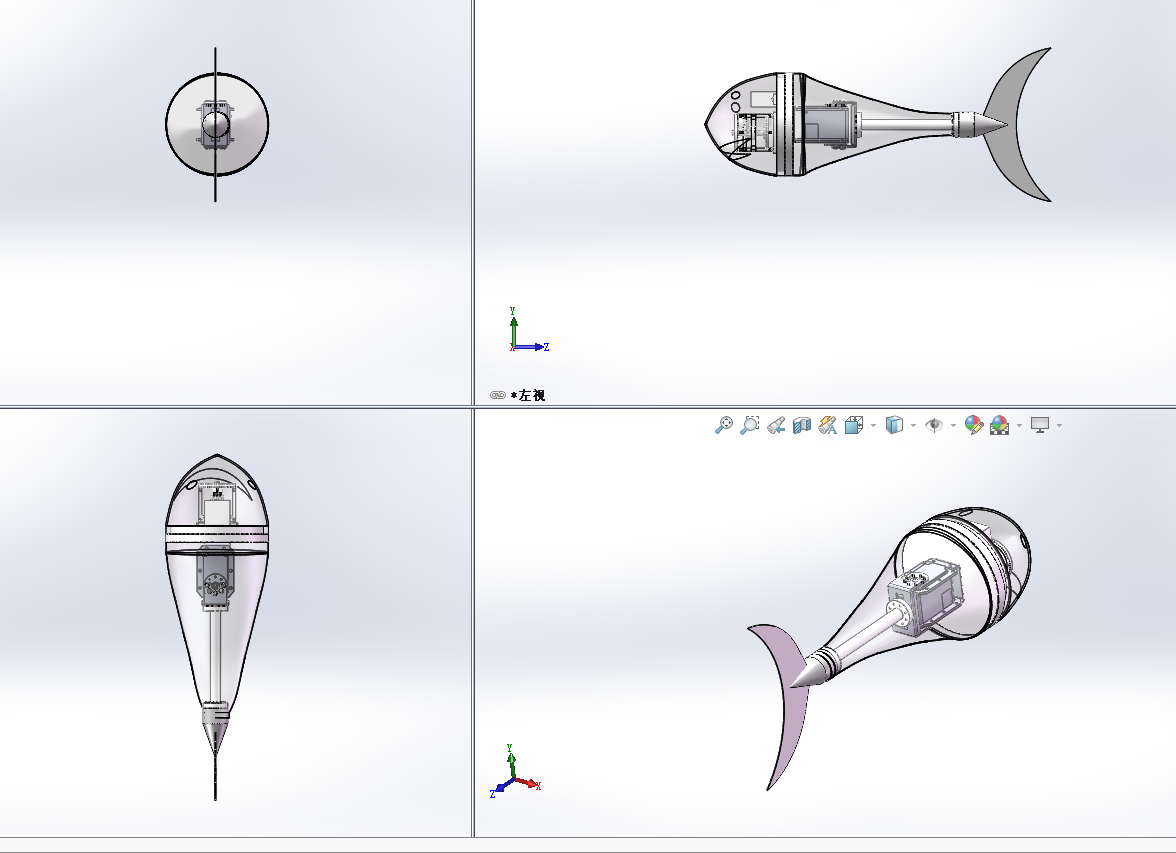Screen dimensions: 1176x853
Task: Expand the View Orientation dropdown arrow
Action: (x=873, y=426)
